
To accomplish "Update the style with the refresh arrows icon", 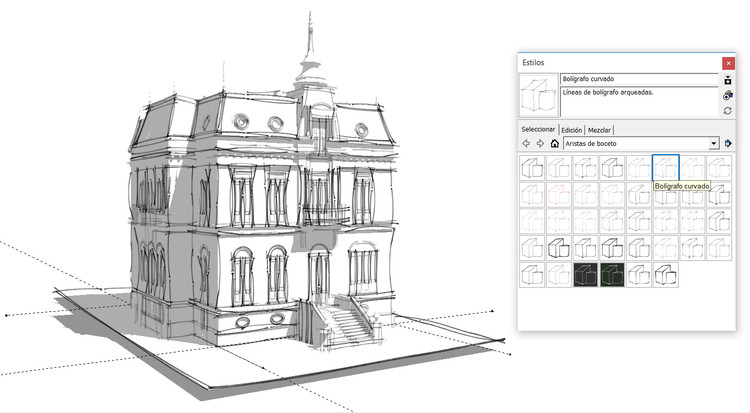I will [x=728, y=111].
